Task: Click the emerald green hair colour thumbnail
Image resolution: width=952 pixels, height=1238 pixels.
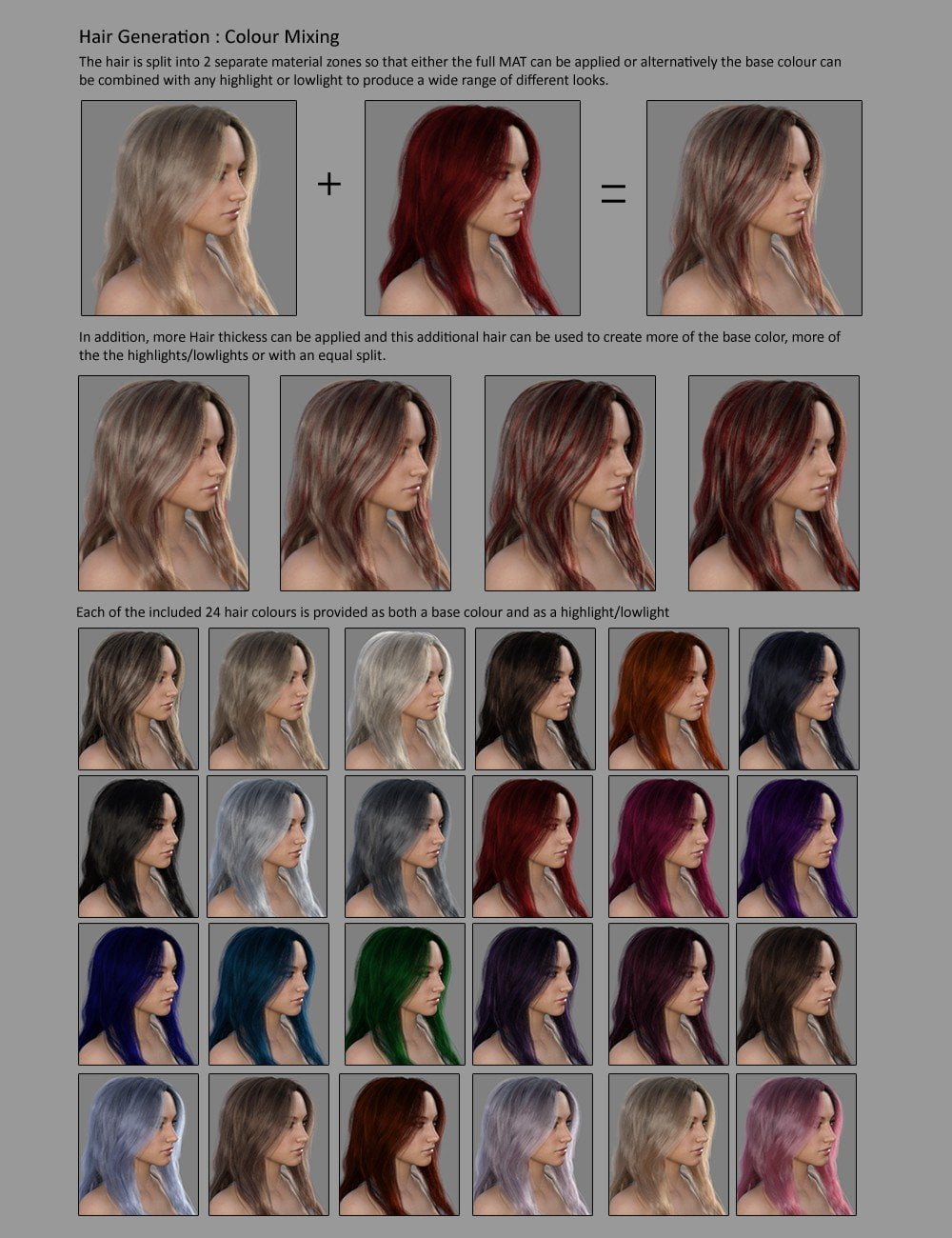Action: point(402,993)
